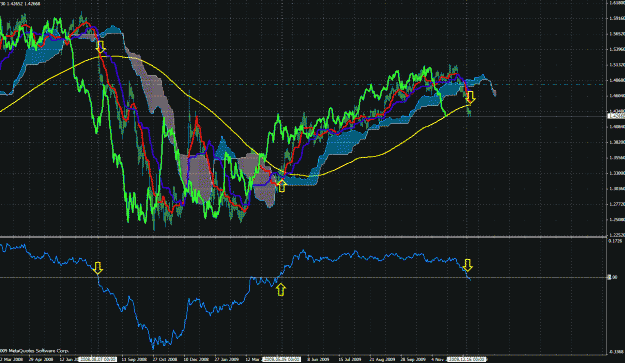Click the 28 Sep 2009 time axis label
Image resolution: width=625 pixels, height=363 pixels.
coord(413,359)
